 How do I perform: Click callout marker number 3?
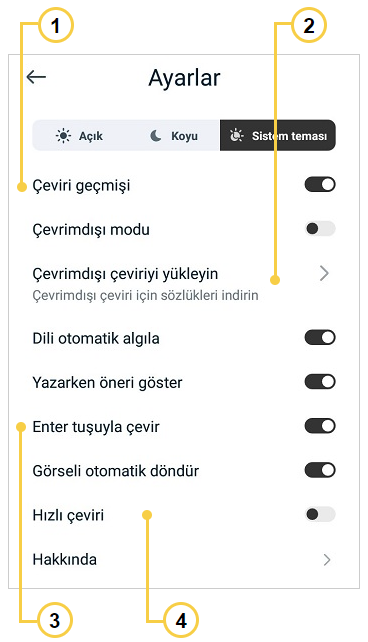point(55,620)
